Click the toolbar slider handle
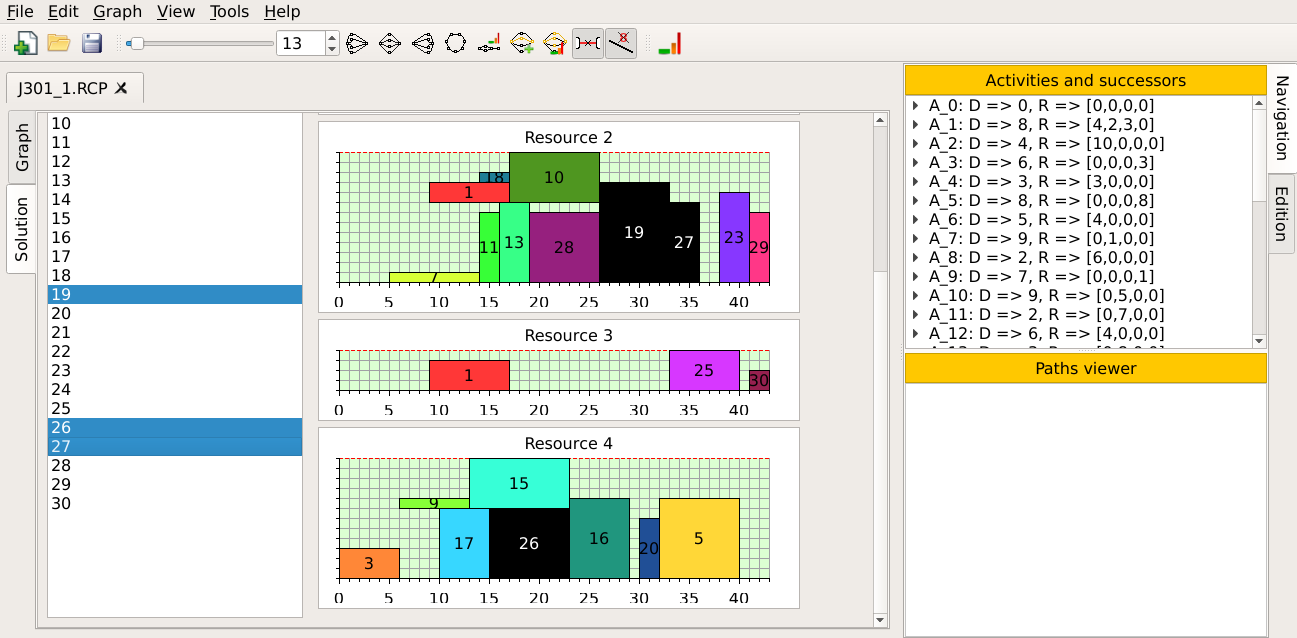1297x638 pixels. click(136, 43)
